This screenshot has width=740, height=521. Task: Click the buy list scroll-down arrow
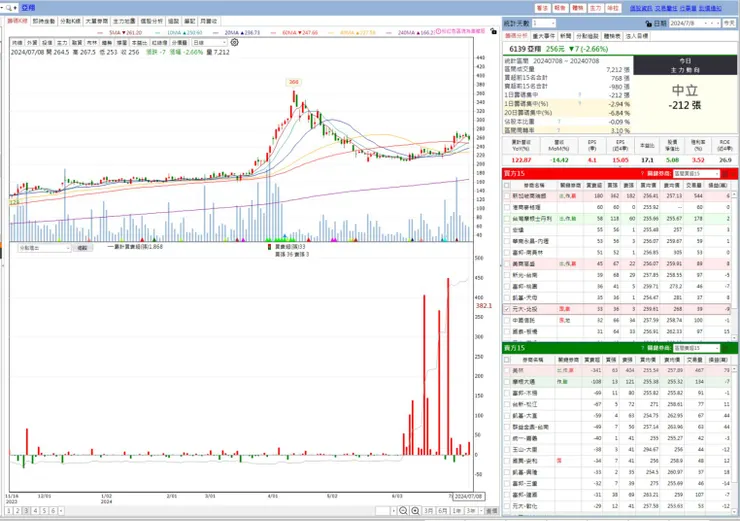coord(734,338)
